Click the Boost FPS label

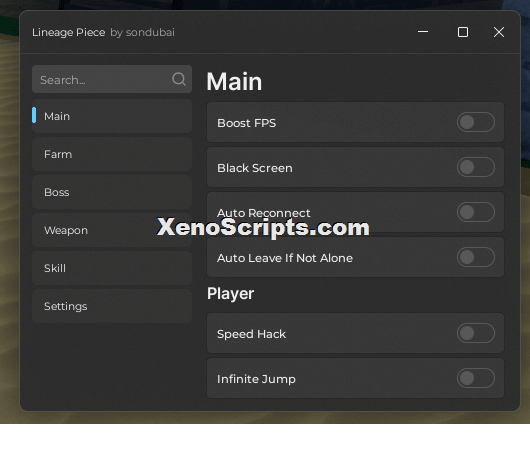point(246,123)
